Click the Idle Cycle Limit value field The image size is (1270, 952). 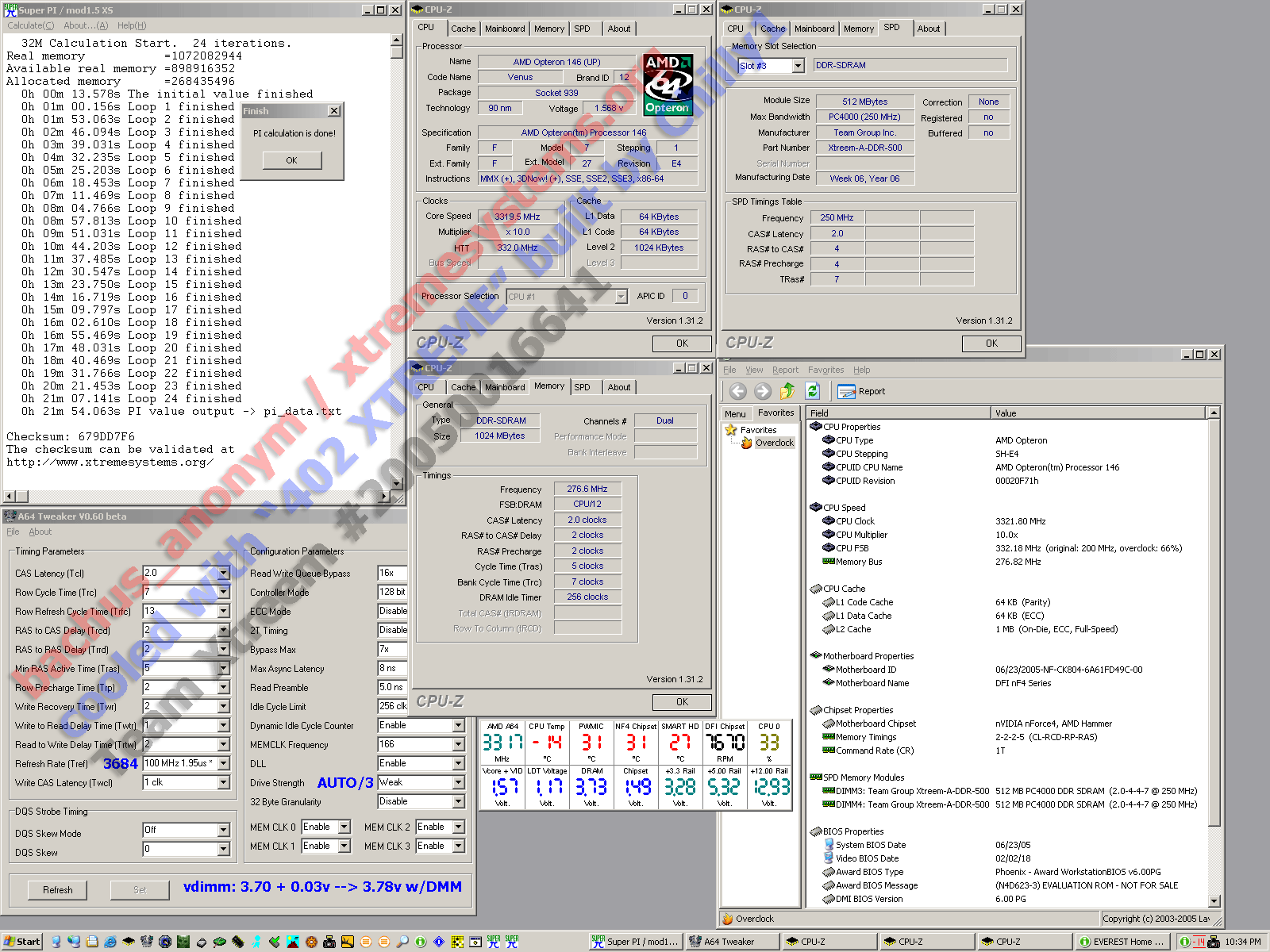pyautogui.click(x=392, y=706)
